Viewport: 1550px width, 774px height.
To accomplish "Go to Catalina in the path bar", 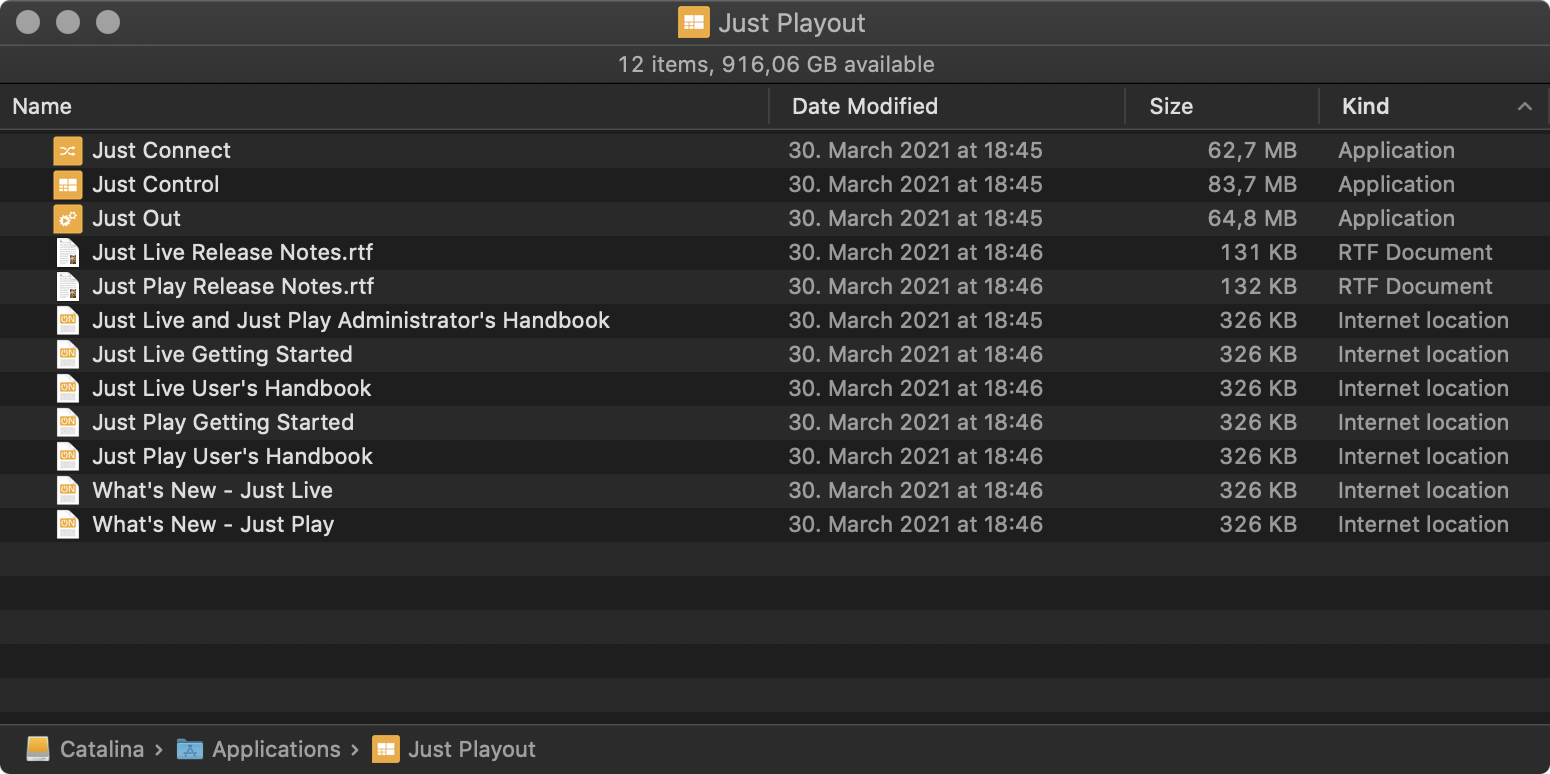I will click(x=102, y=749).
